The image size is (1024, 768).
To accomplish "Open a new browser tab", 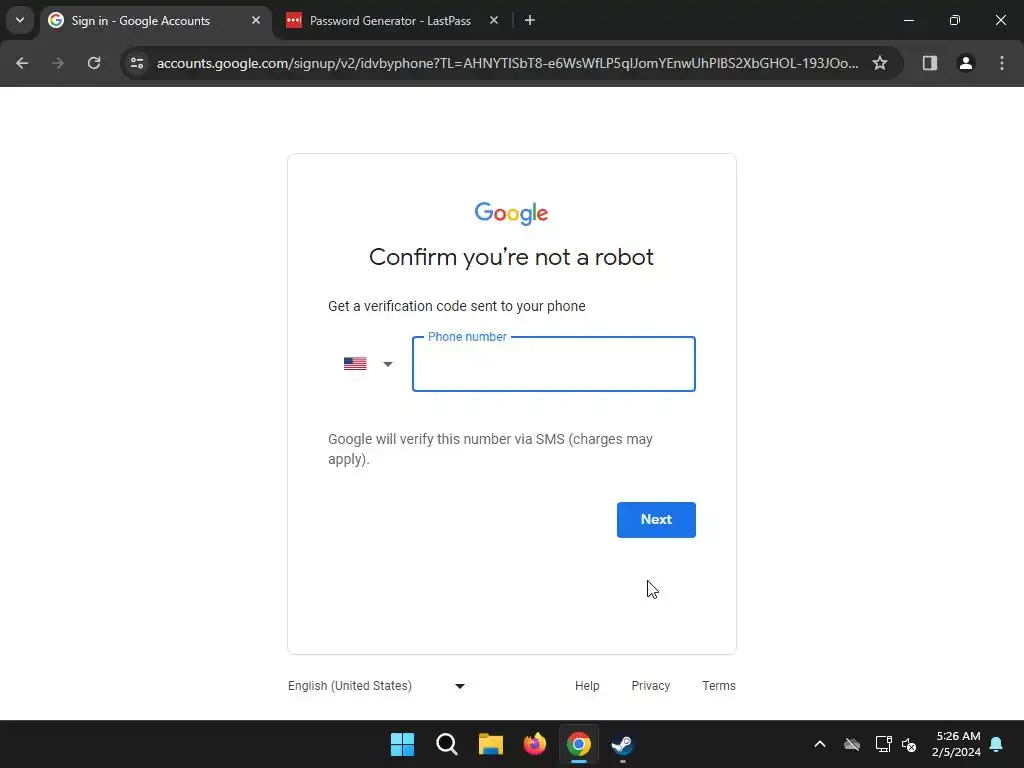I will (530, 21).
